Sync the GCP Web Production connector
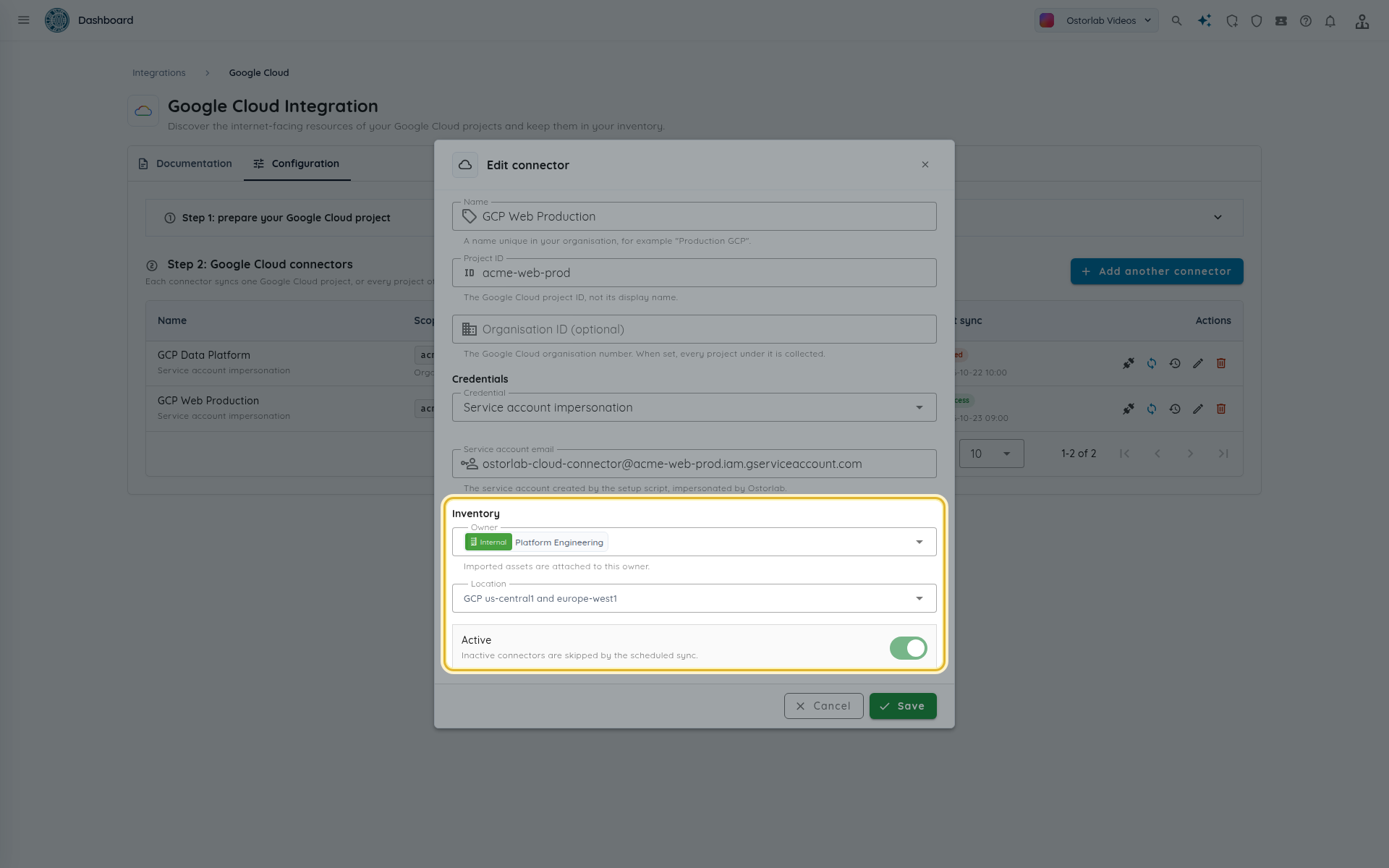The image size is (1389, 868). coord(1152,409)
